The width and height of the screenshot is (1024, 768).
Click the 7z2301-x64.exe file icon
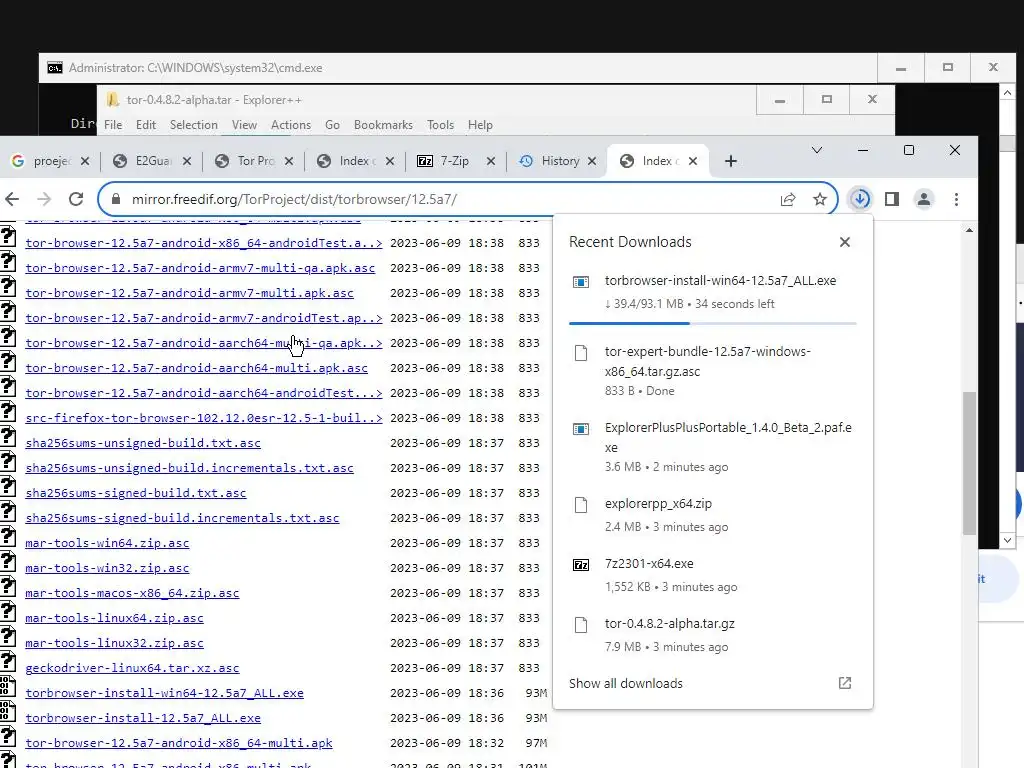[x=581, y=565]
